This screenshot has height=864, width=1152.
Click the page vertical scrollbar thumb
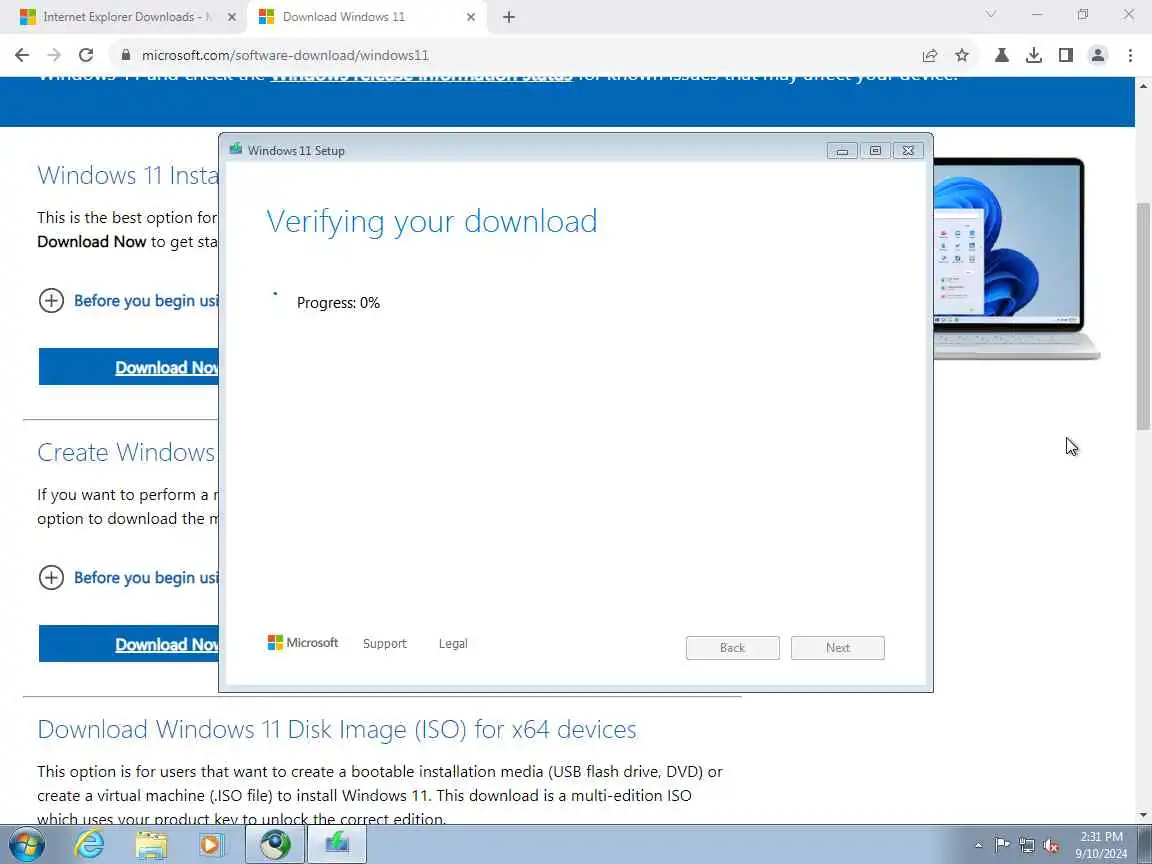[1143, 316]
